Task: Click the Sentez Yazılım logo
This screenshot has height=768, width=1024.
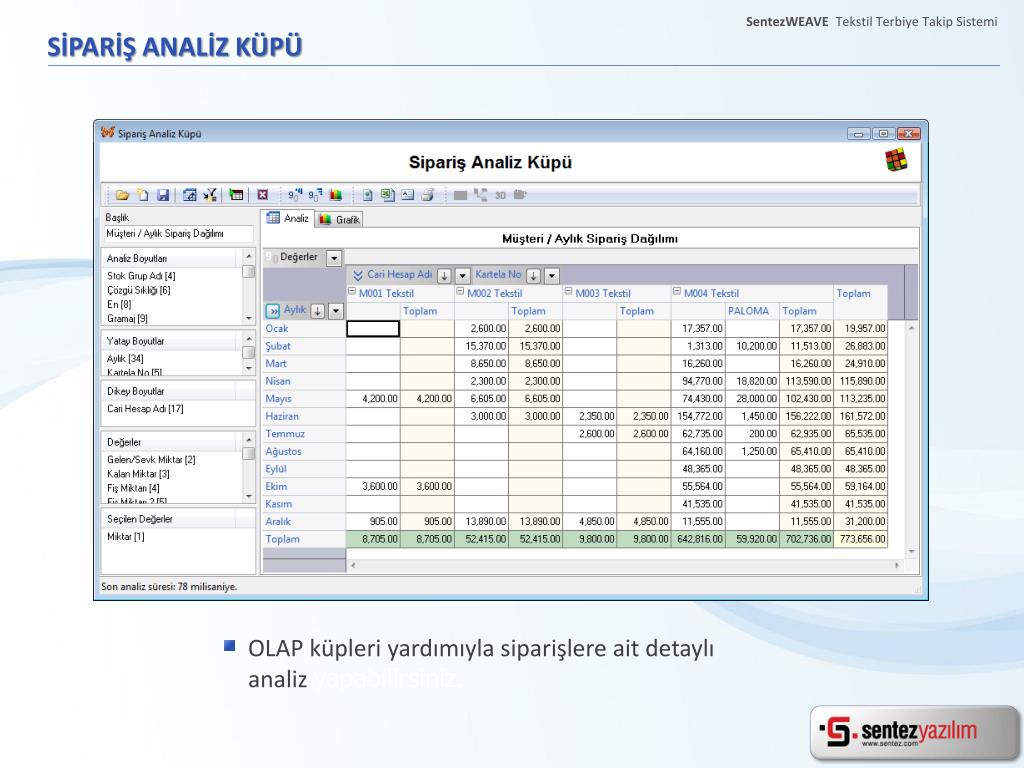Action: coord(914,732)
